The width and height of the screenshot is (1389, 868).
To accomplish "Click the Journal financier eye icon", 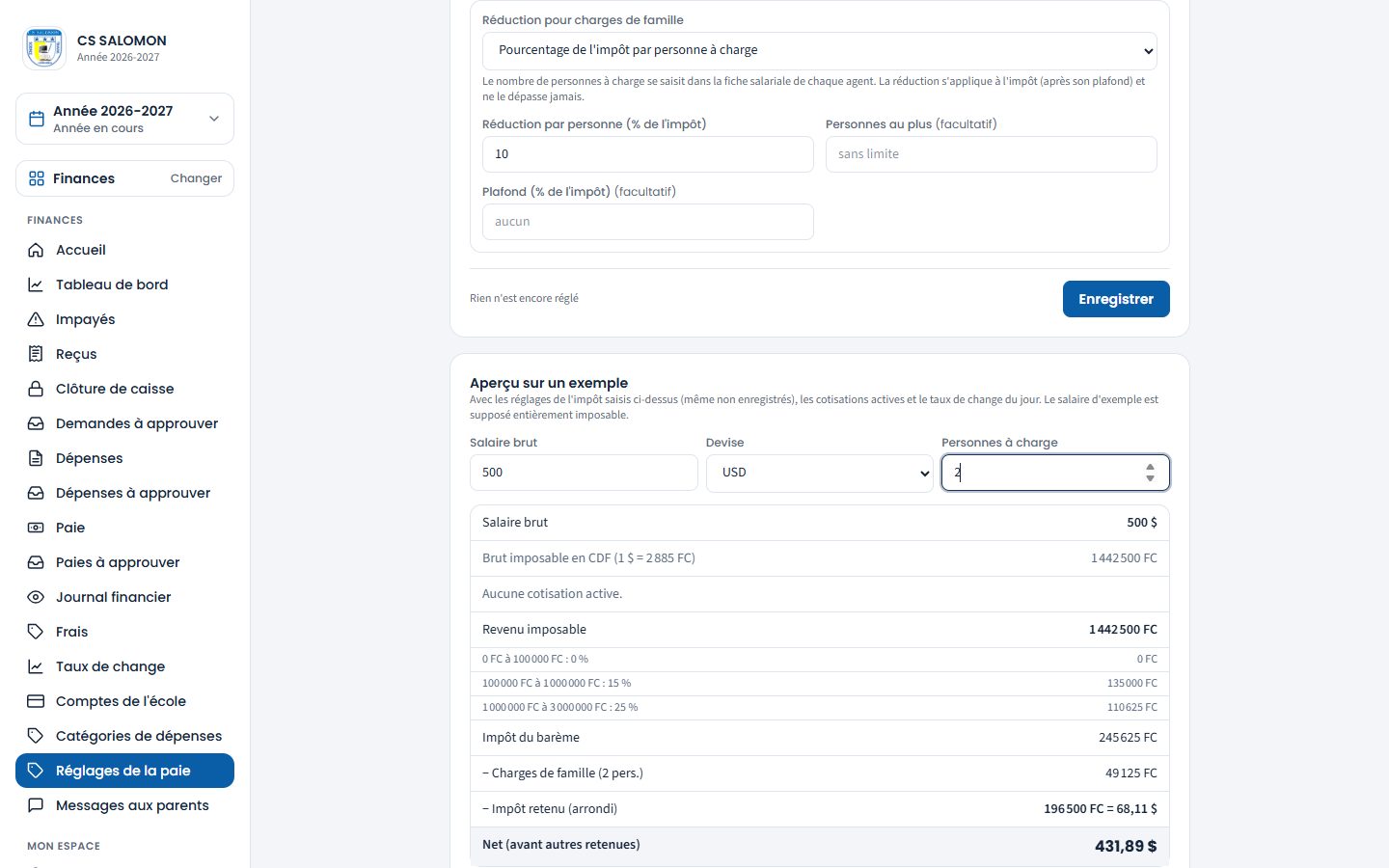I will tap(36, 597).
